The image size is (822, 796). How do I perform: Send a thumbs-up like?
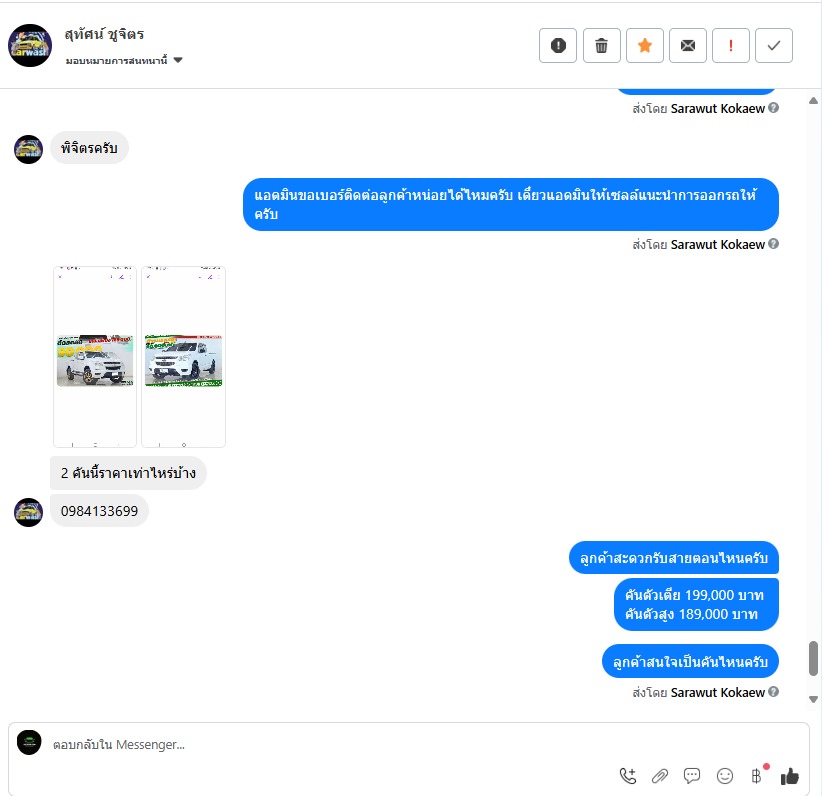point(789,776)
